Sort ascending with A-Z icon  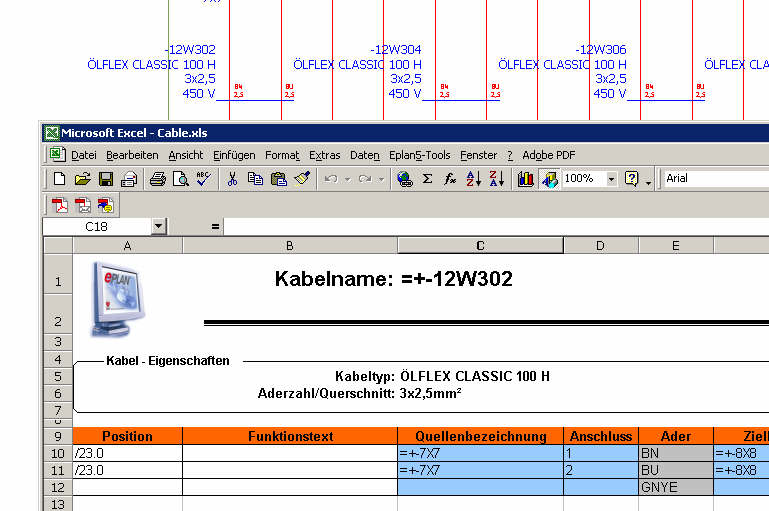pos(474,179)
